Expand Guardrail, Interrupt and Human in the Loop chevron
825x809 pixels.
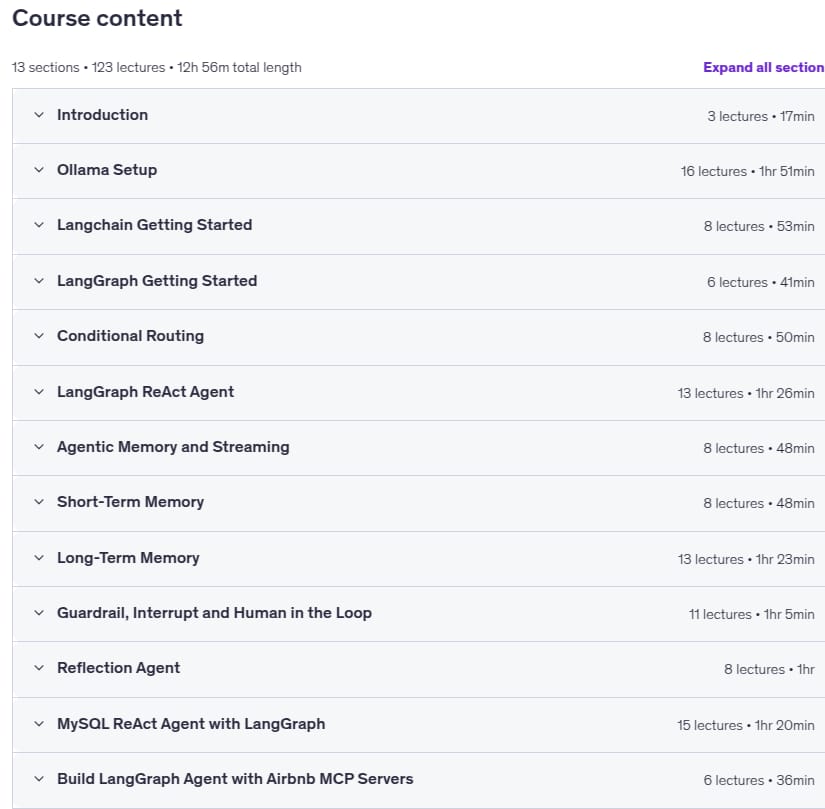tap(39, 613)
